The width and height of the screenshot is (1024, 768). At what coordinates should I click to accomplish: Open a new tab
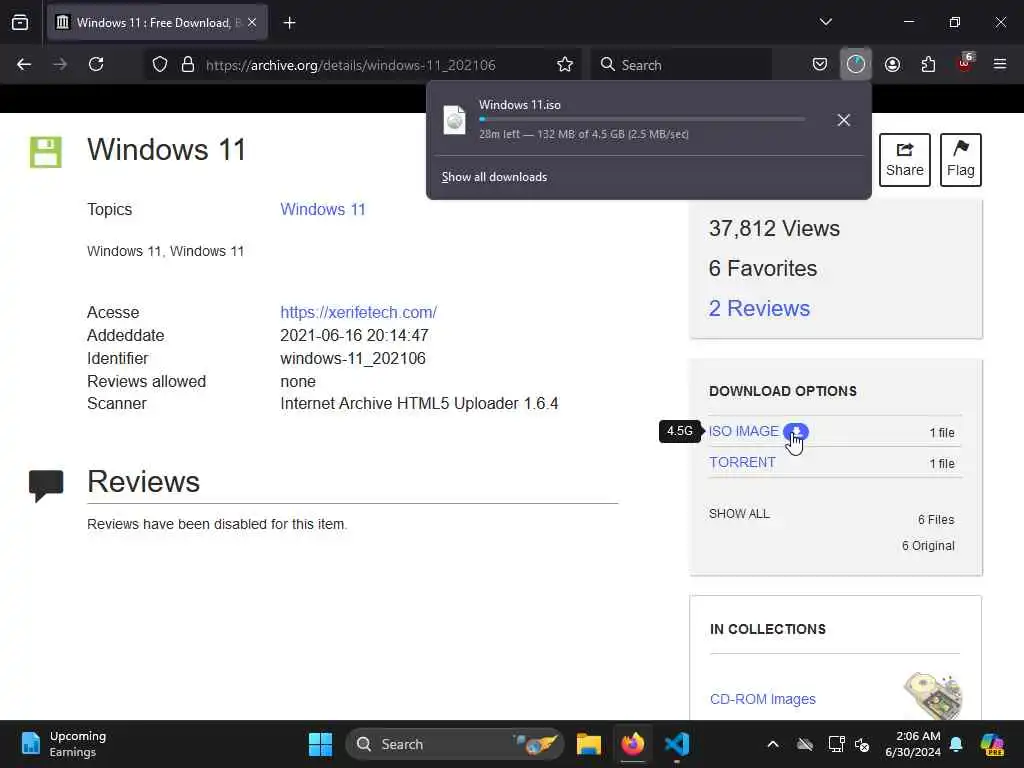pyautogui.click(x=289, y=23)
